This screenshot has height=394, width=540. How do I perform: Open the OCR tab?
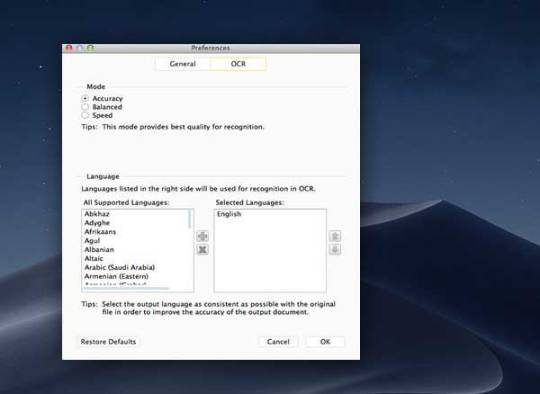click(238, 64)
